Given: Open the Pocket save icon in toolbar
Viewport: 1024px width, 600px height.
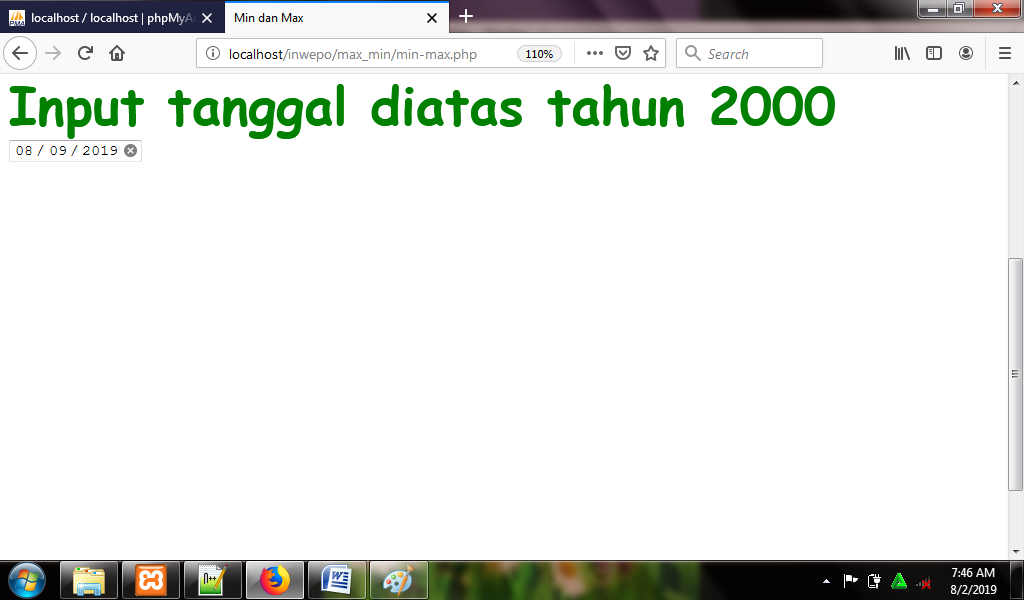Looking at the screenshot, I should 622,53.
